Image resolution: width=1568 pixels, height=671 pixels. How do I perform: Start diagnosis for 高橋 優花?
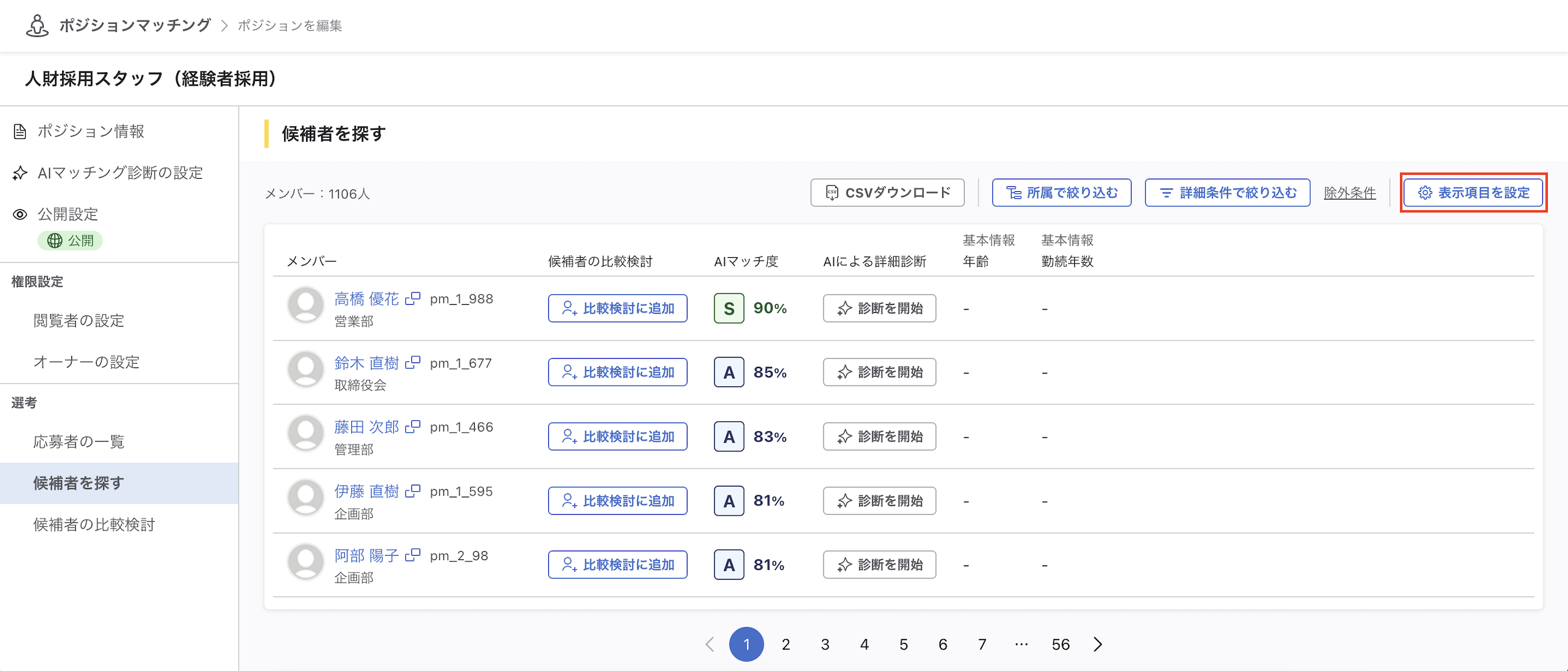(879, 309)
